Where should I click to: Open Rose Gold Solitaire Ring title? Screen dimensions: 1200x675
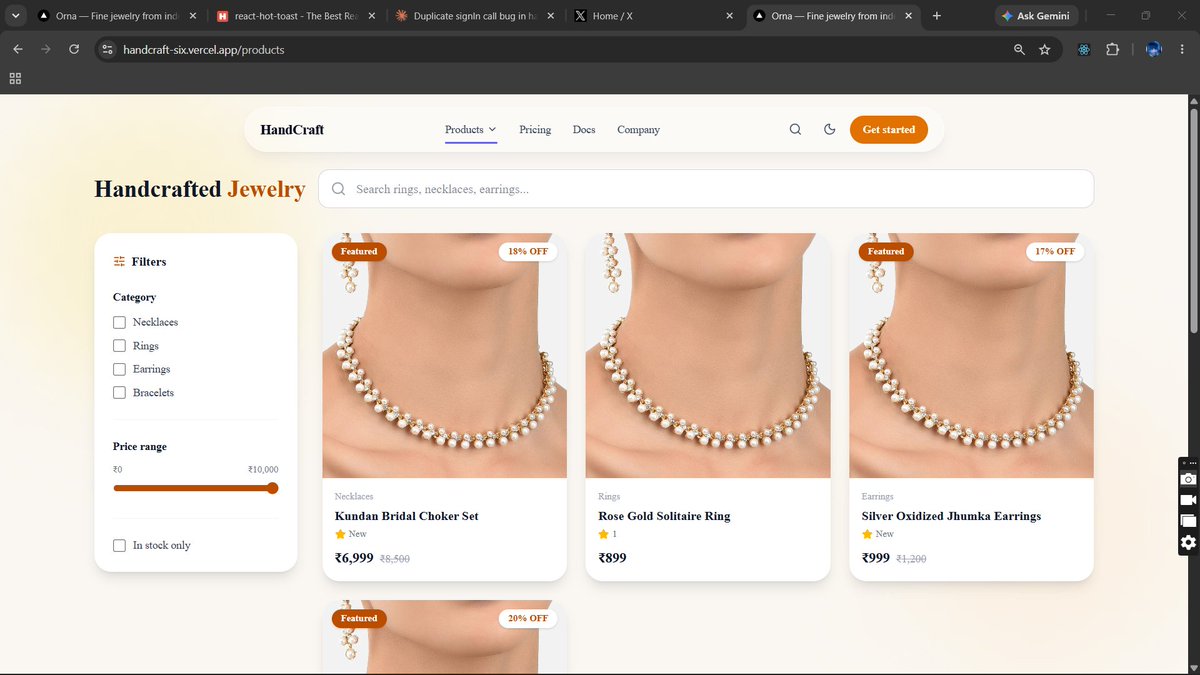[x=664, y=516]
